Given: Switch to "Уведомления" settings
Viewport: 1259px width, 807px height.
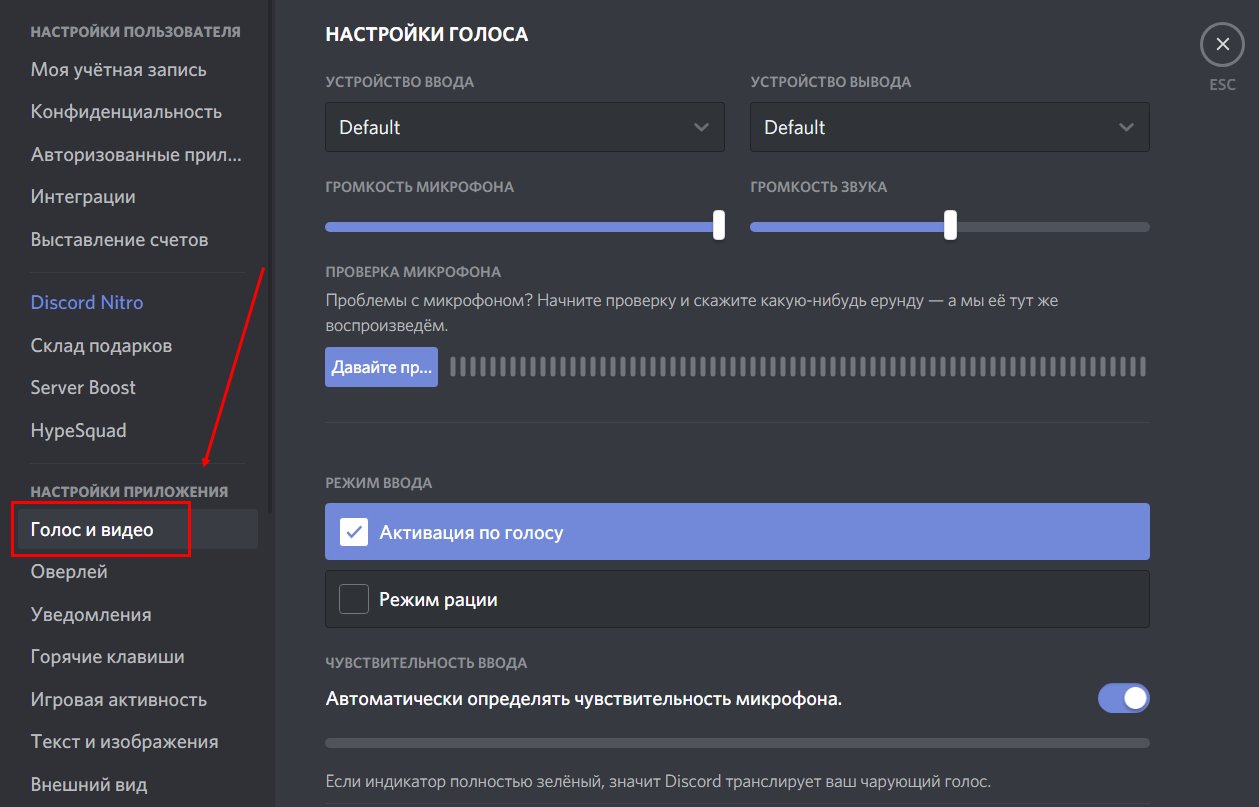Looking at the screenshot, I should pyautogui.click(x=91, y=615).
